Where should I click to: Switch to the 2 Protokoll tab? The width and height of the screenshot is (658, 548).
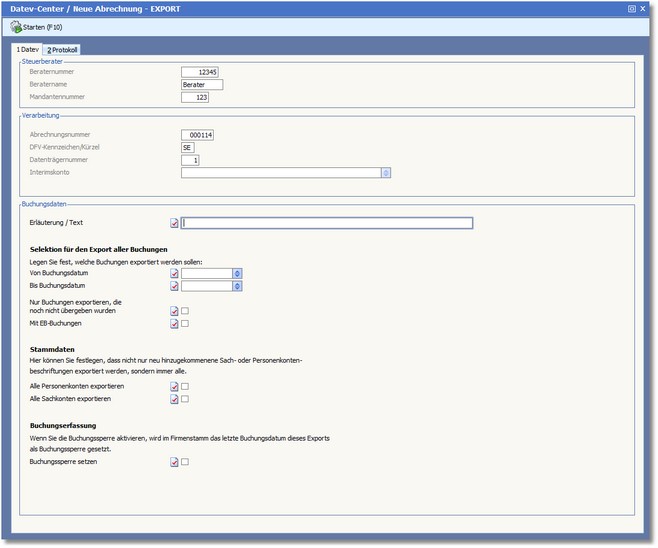62,49
